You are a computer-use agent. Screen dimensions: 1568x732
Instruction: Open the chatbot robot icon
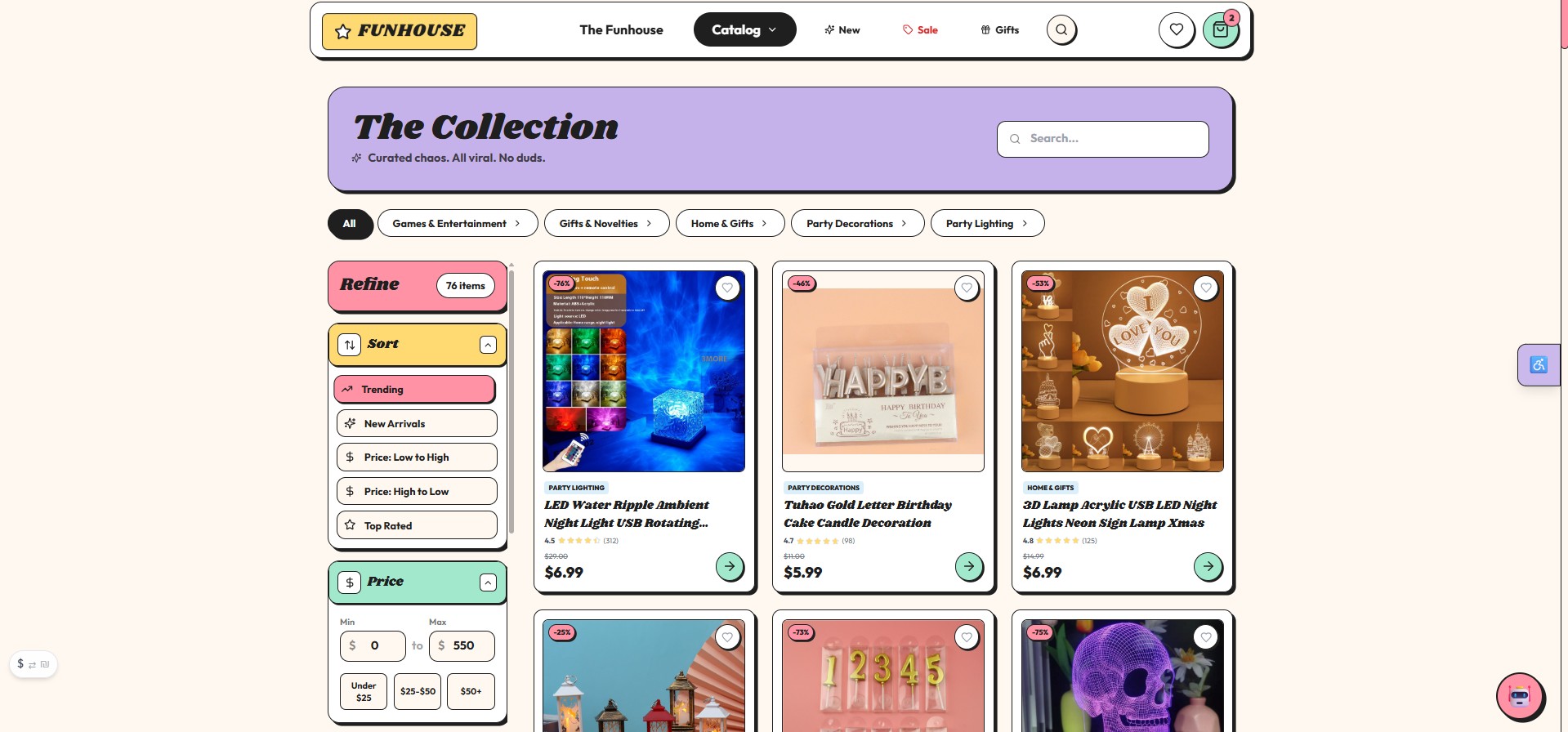pyautogui.click(x=1519, y=696)
